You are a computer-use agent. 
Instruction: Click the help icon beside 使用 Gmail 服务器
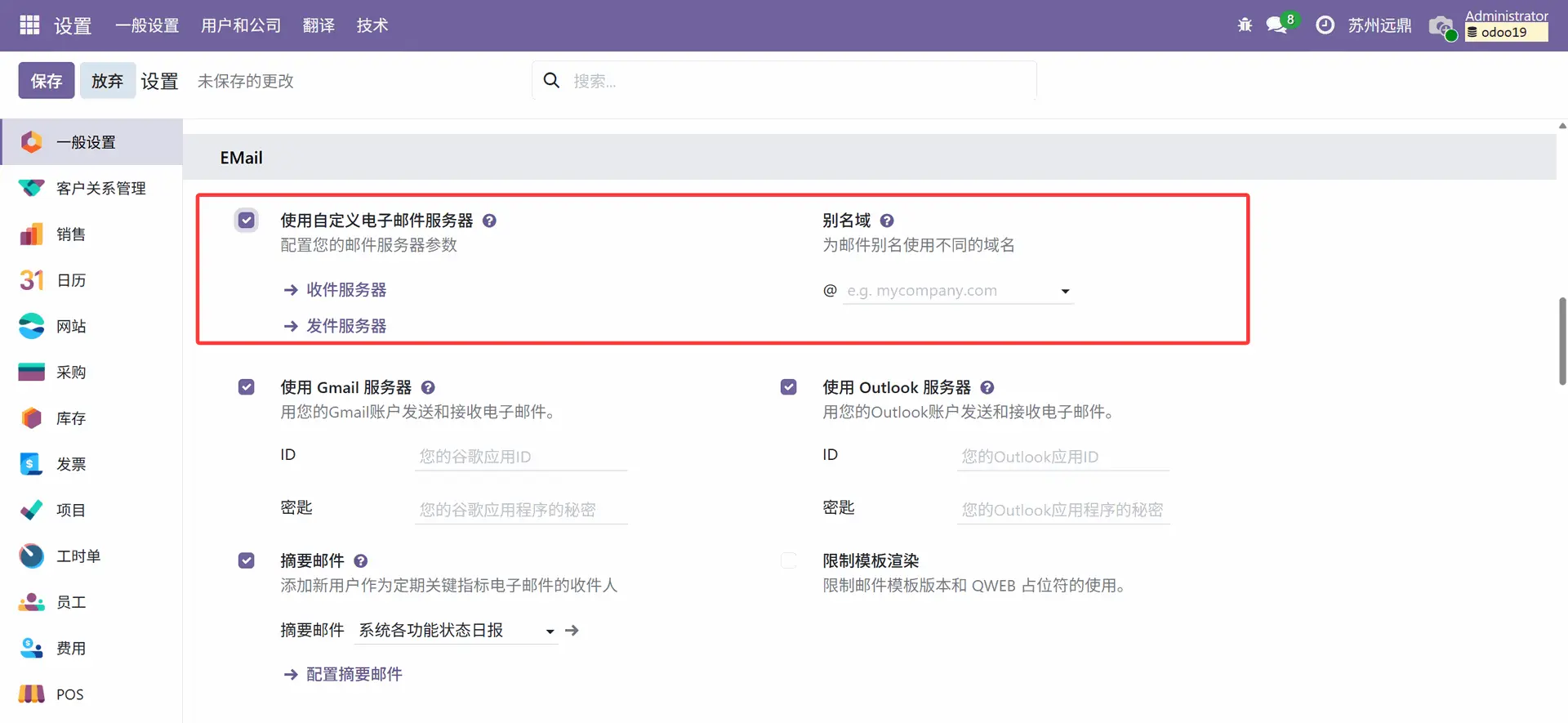point(428,388)
